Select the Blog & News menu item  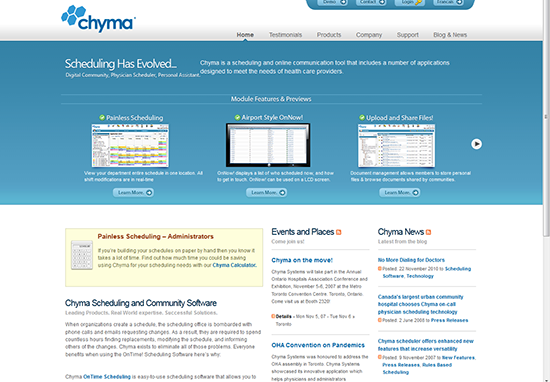(450, 35)
